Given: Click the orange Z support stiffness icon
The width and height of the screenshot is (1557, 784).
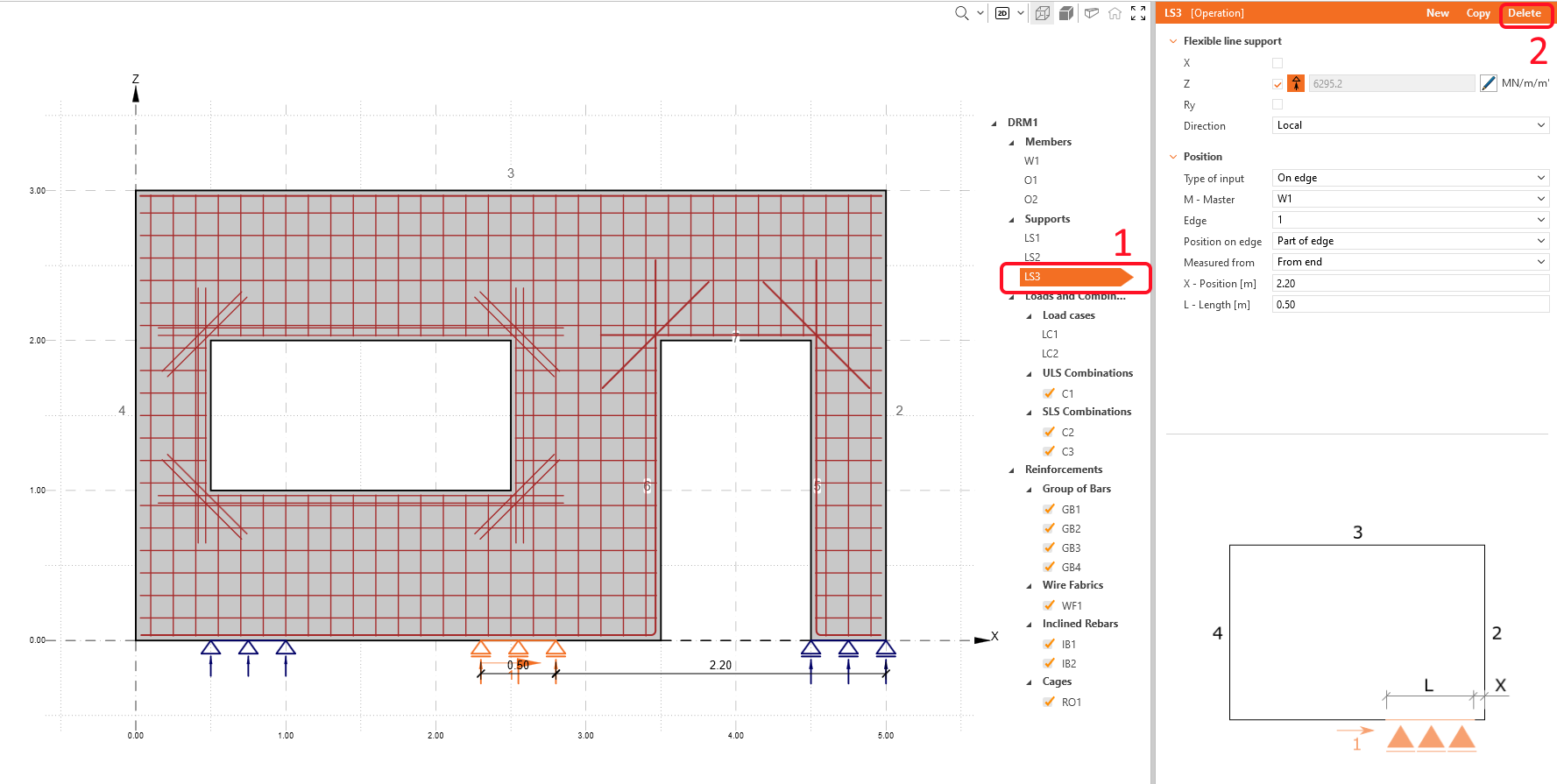Looking at the screenshot, I should point(1296,84).
